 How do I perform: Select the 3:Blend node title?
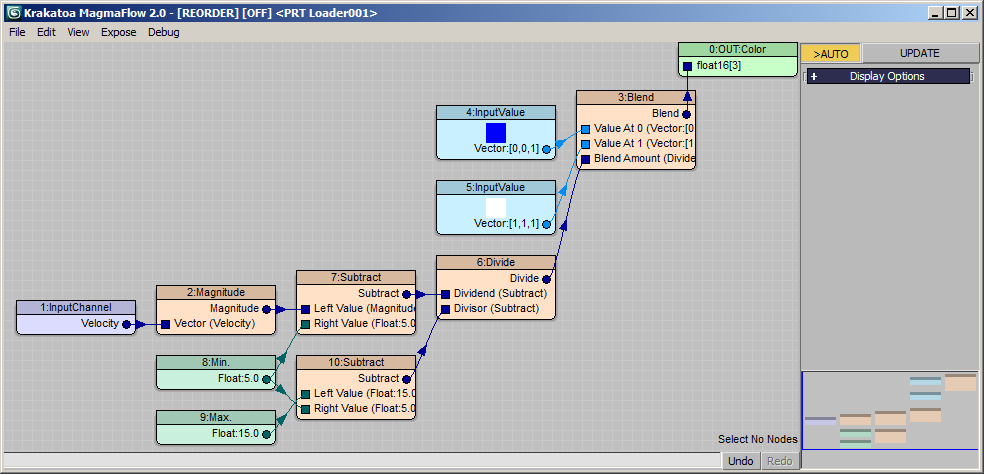click(x=636, y=97)
